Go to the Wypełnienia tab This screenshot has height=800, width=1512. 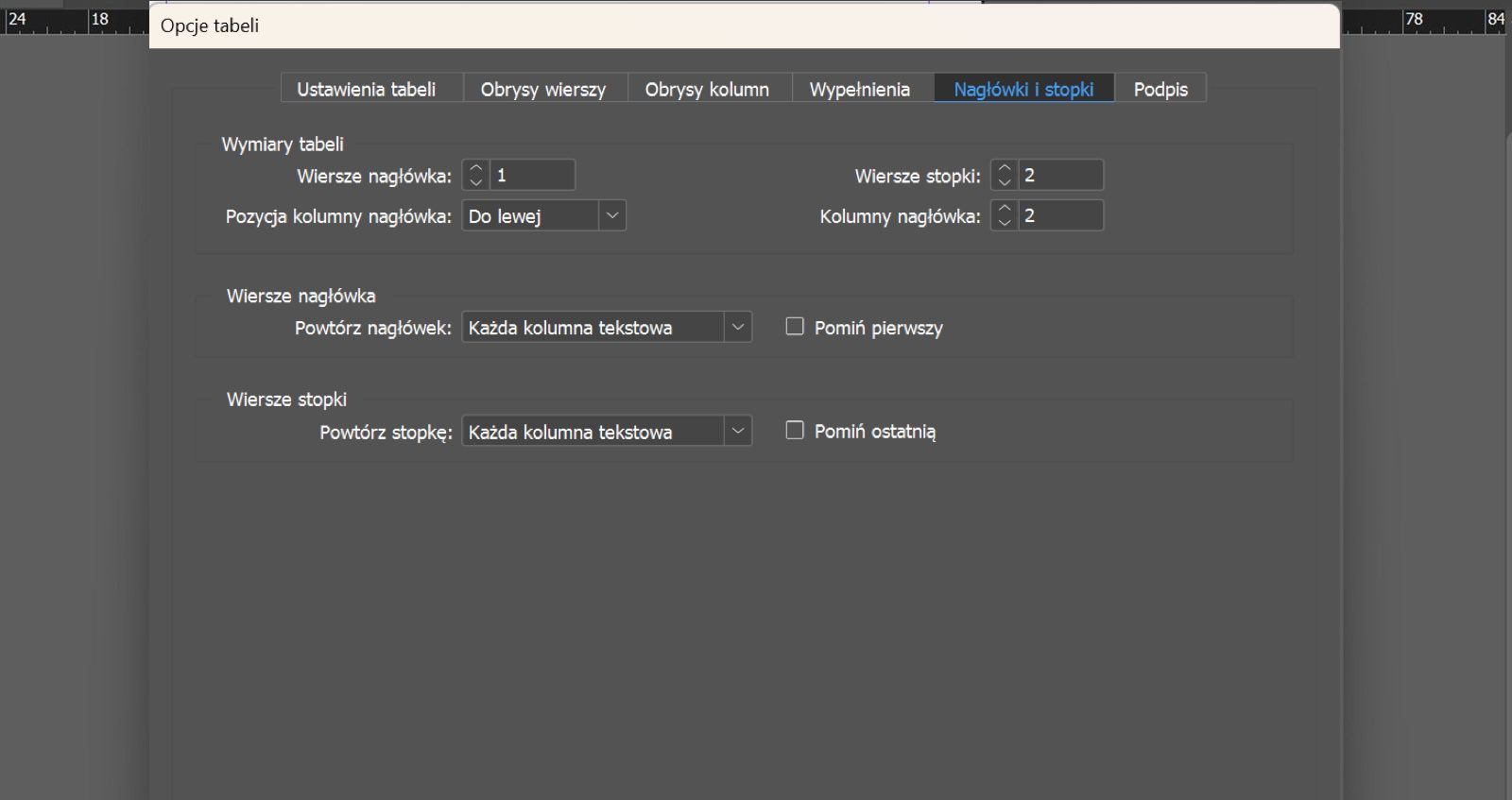[x=860, y=89]
